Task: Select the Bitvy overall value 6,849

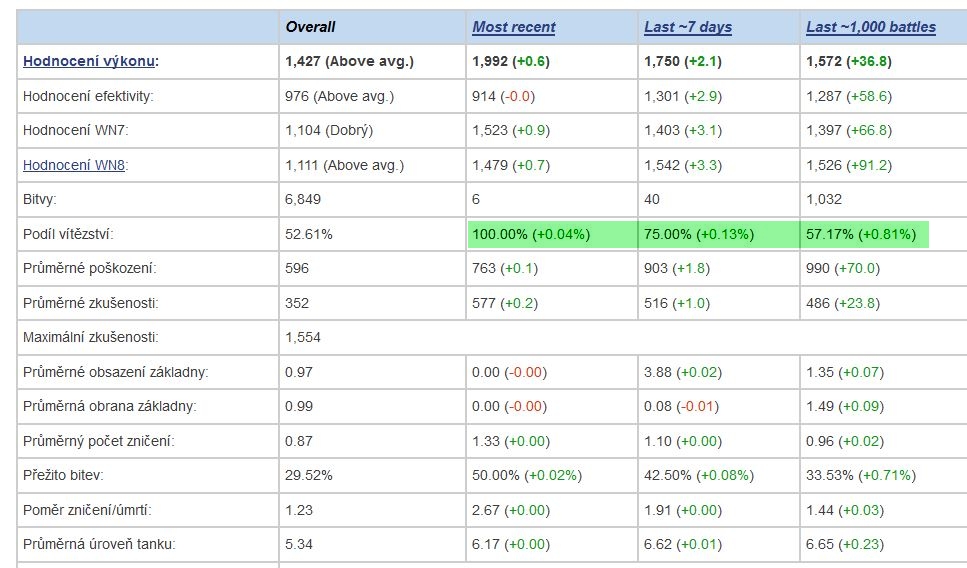Action: [303, 199]
